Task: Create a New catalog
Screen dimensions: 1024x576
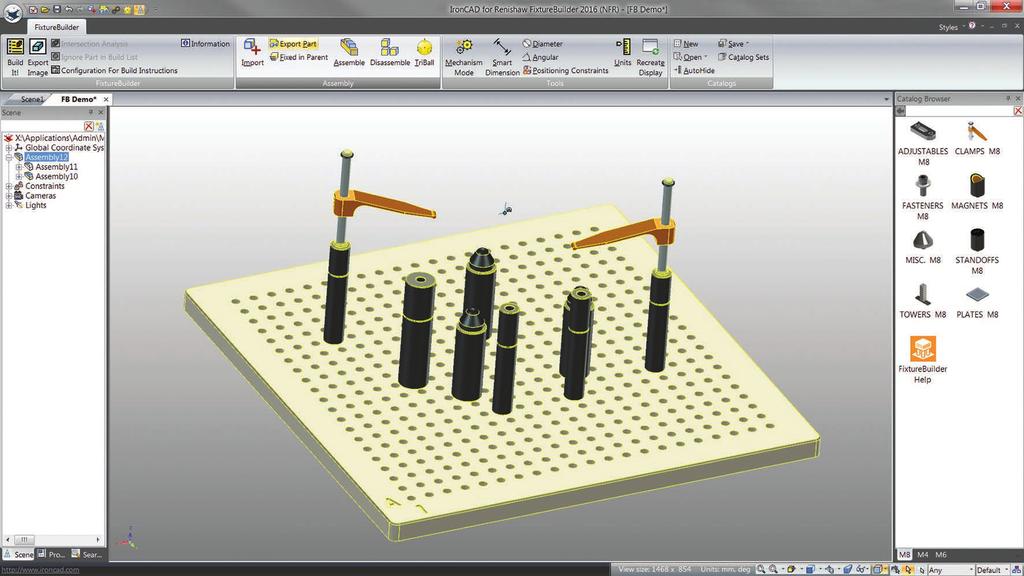Action: pos(686,44)
